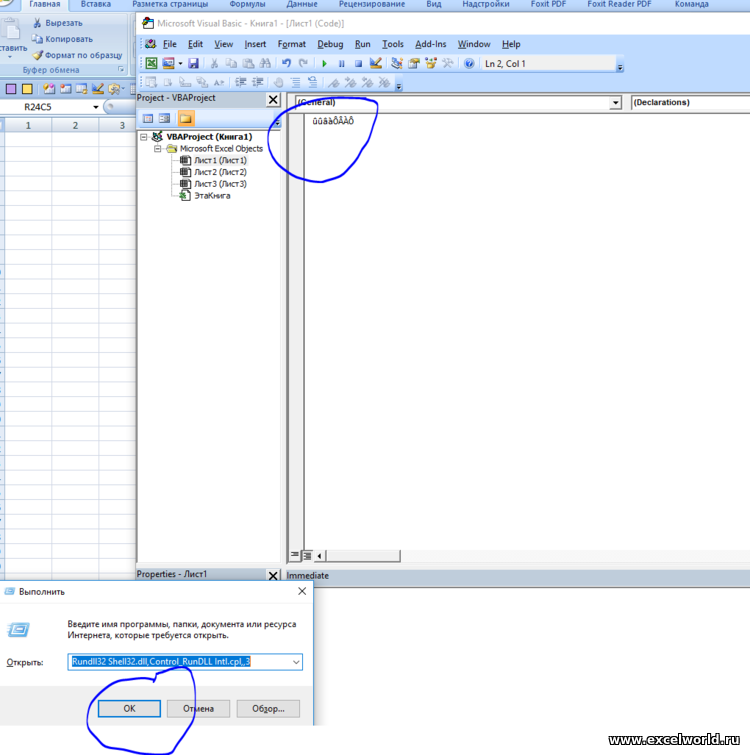Click the Обзор... button
This screenshot has width=750, height=755.
click(268, 708)
